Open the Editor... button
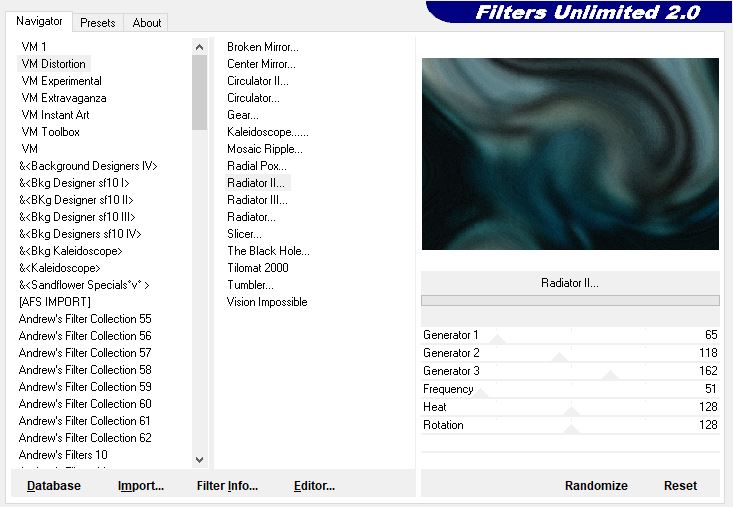 (x=314, y=486)
